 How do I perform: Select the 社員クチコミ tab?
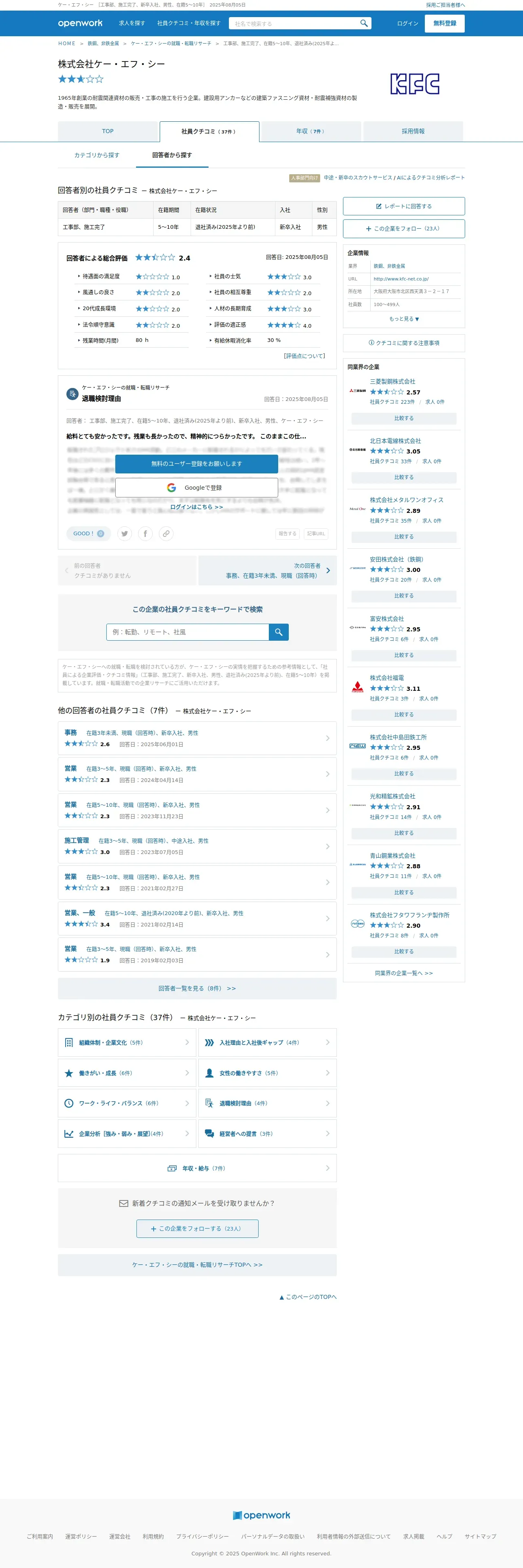click(209, 131)
